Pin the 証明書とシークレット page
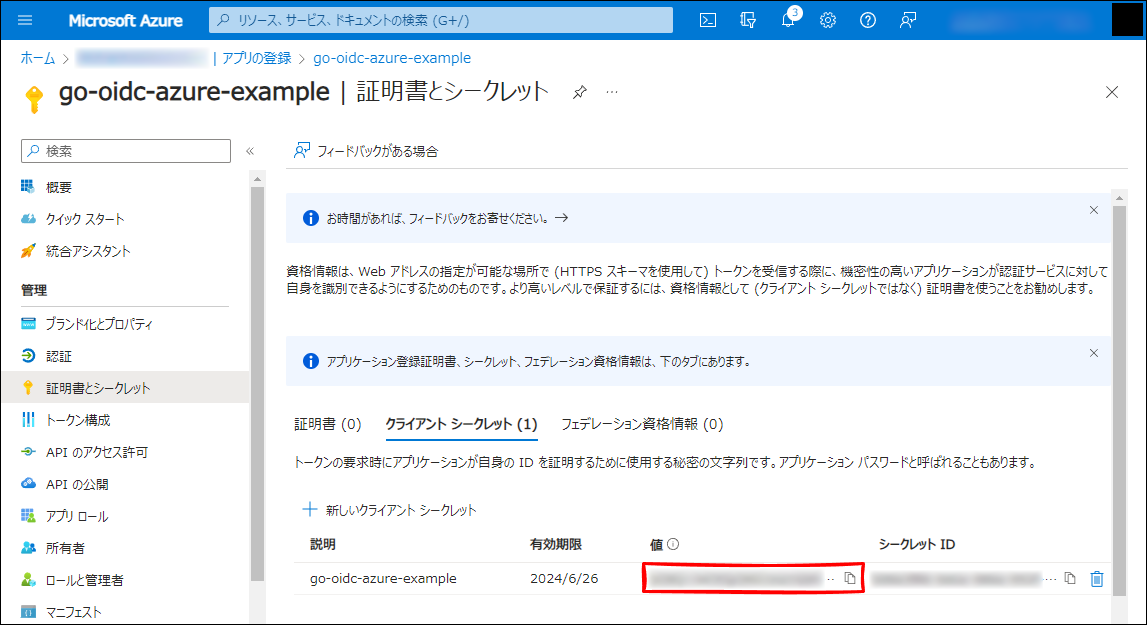Image resolution: width=1147 pixels, height=625 pixels. click(579, 92)
